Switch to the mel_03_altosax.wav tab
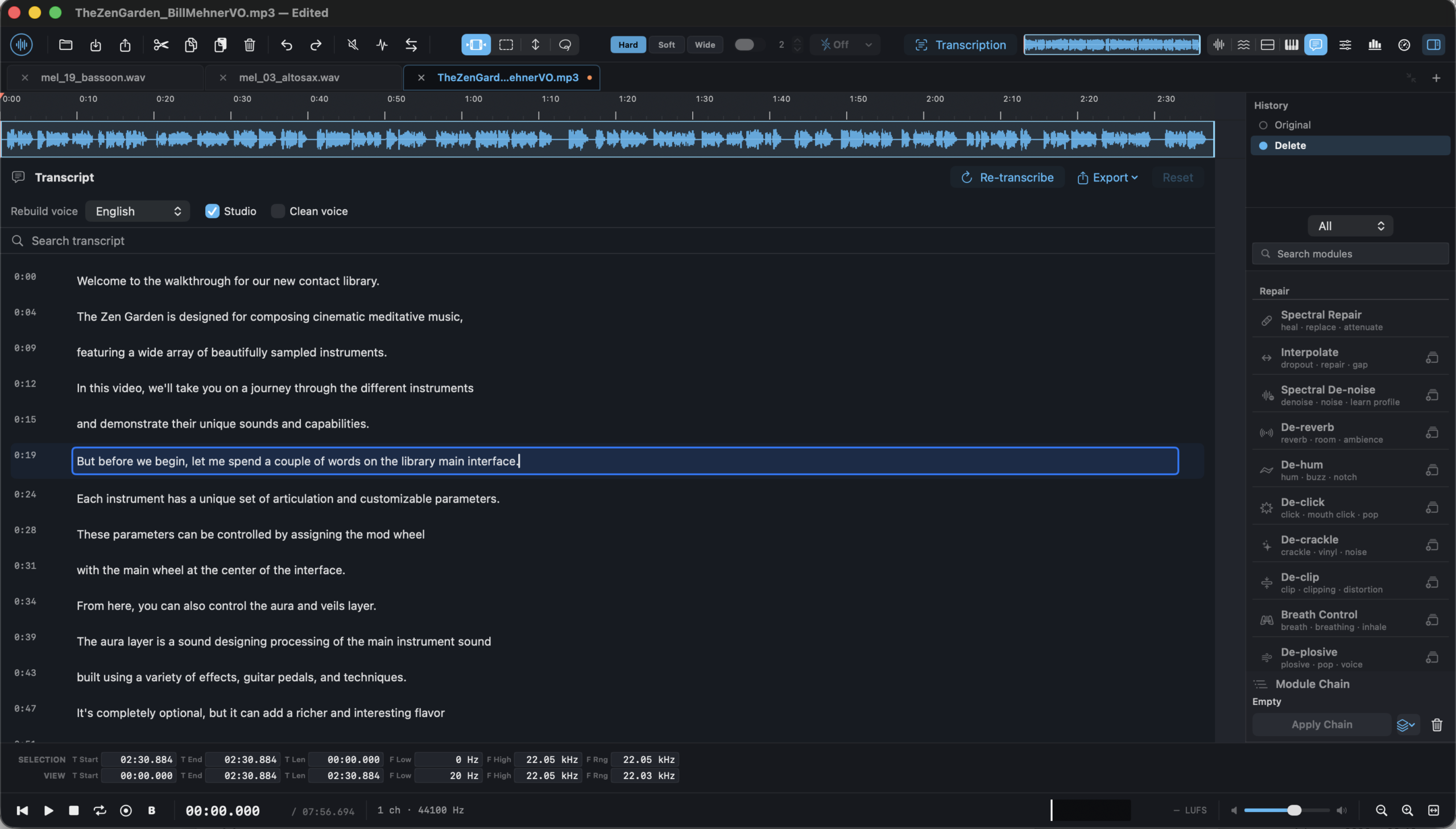This screenshot has width=1456, height=829. coord(289,77)
